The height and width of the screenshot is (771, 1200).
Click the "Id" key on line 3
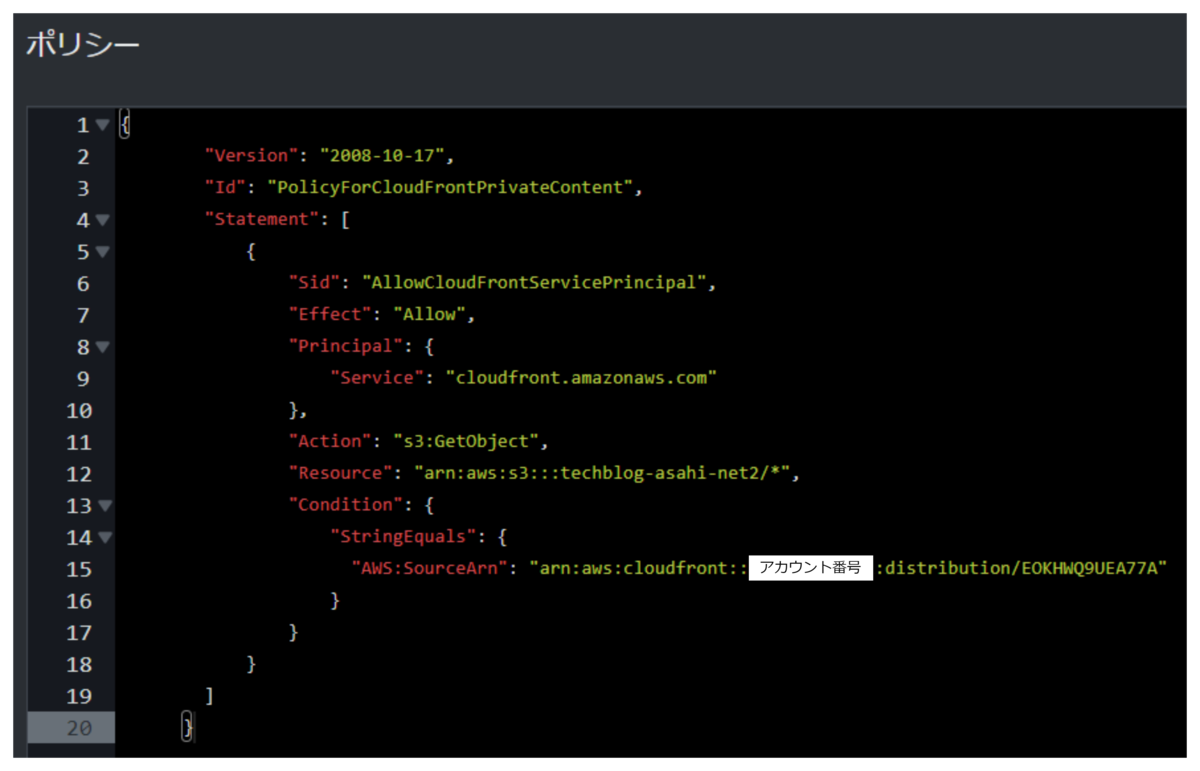[x=226, y=188]
